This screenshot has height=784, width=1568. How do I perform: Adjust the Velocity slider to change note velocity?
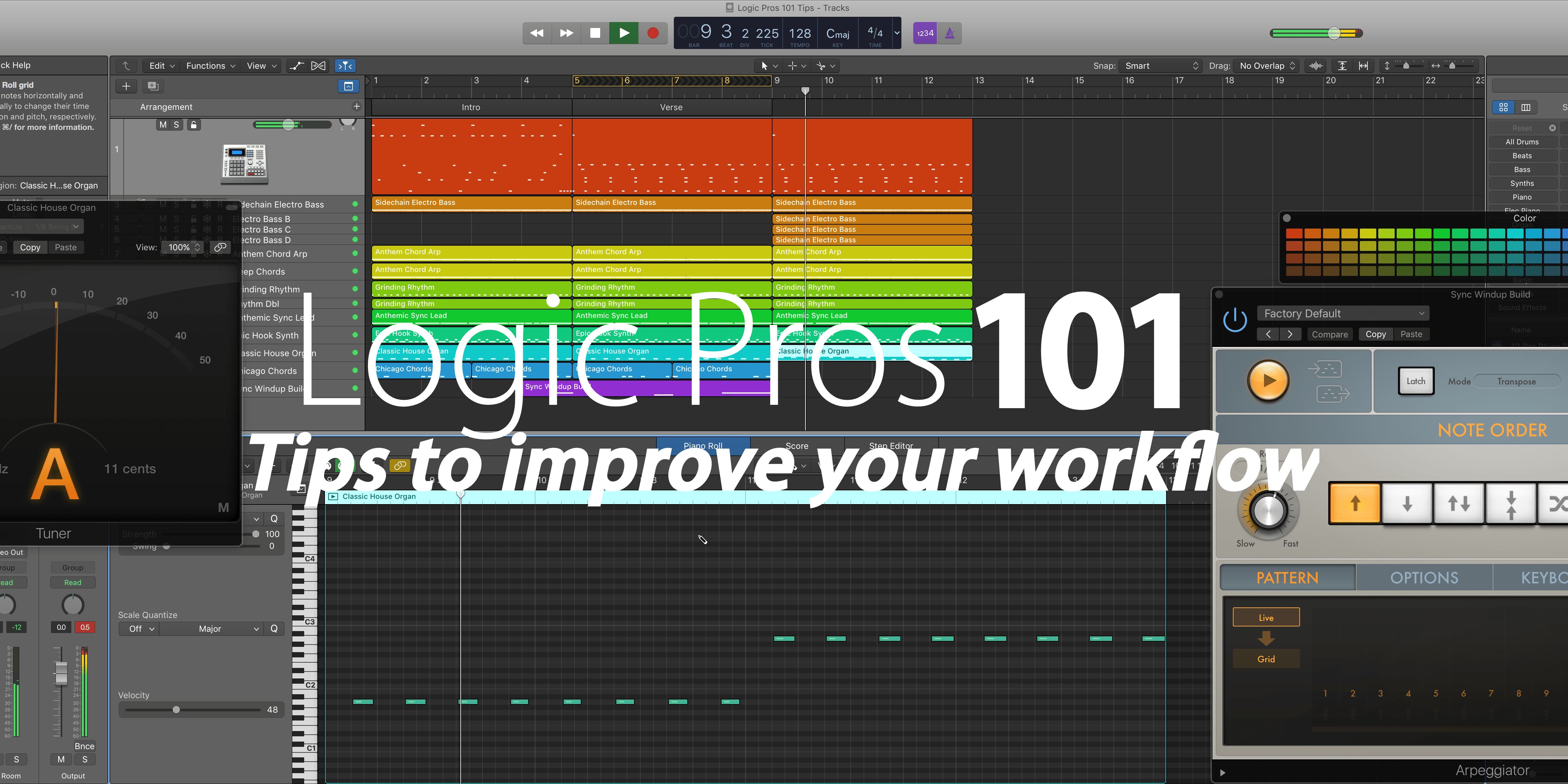pyautogui.click(x=177, y=709)
